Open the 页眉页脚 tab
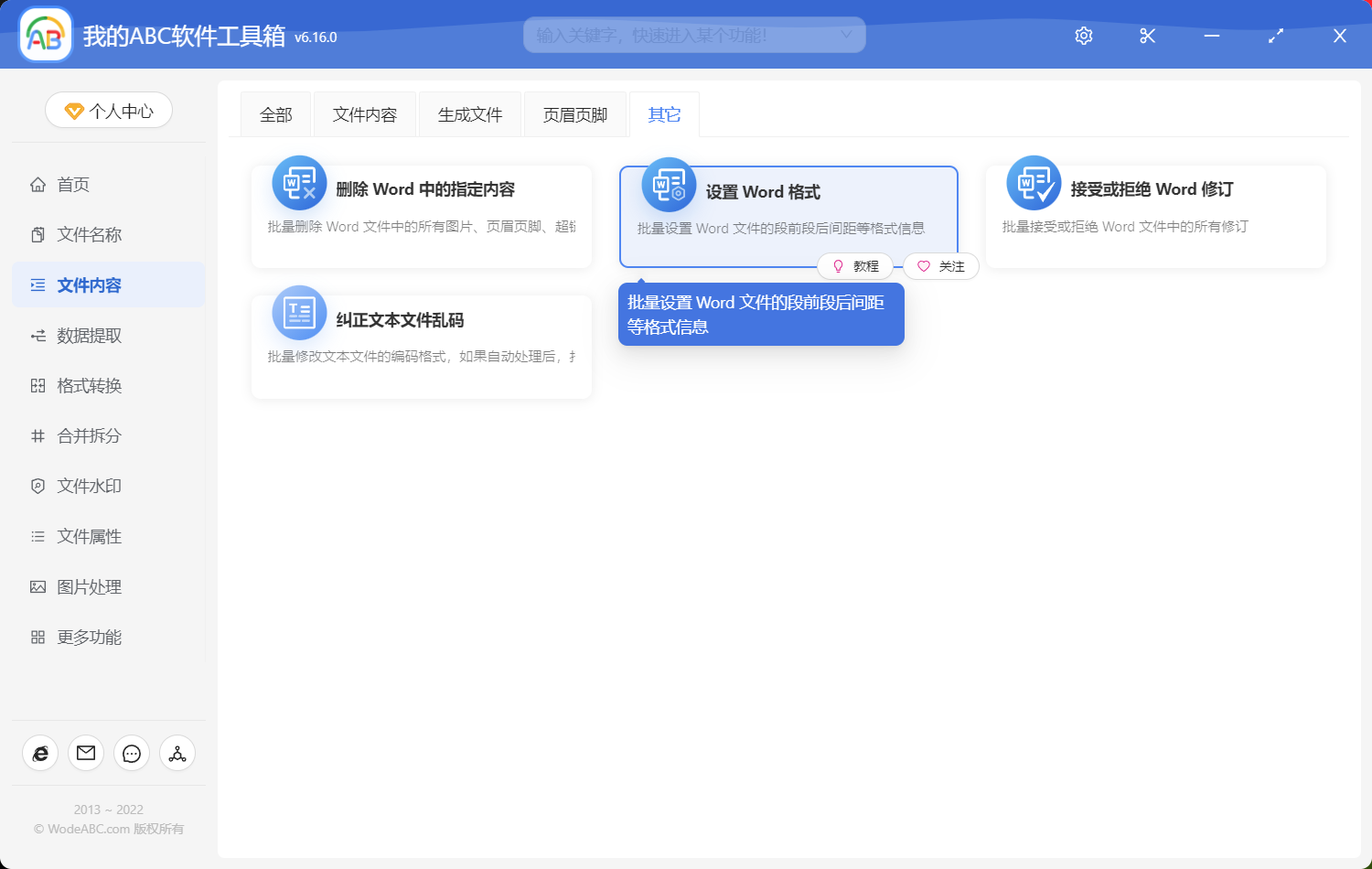The height and width of the screenshot is (869, 1372). [x=574, y=113]
